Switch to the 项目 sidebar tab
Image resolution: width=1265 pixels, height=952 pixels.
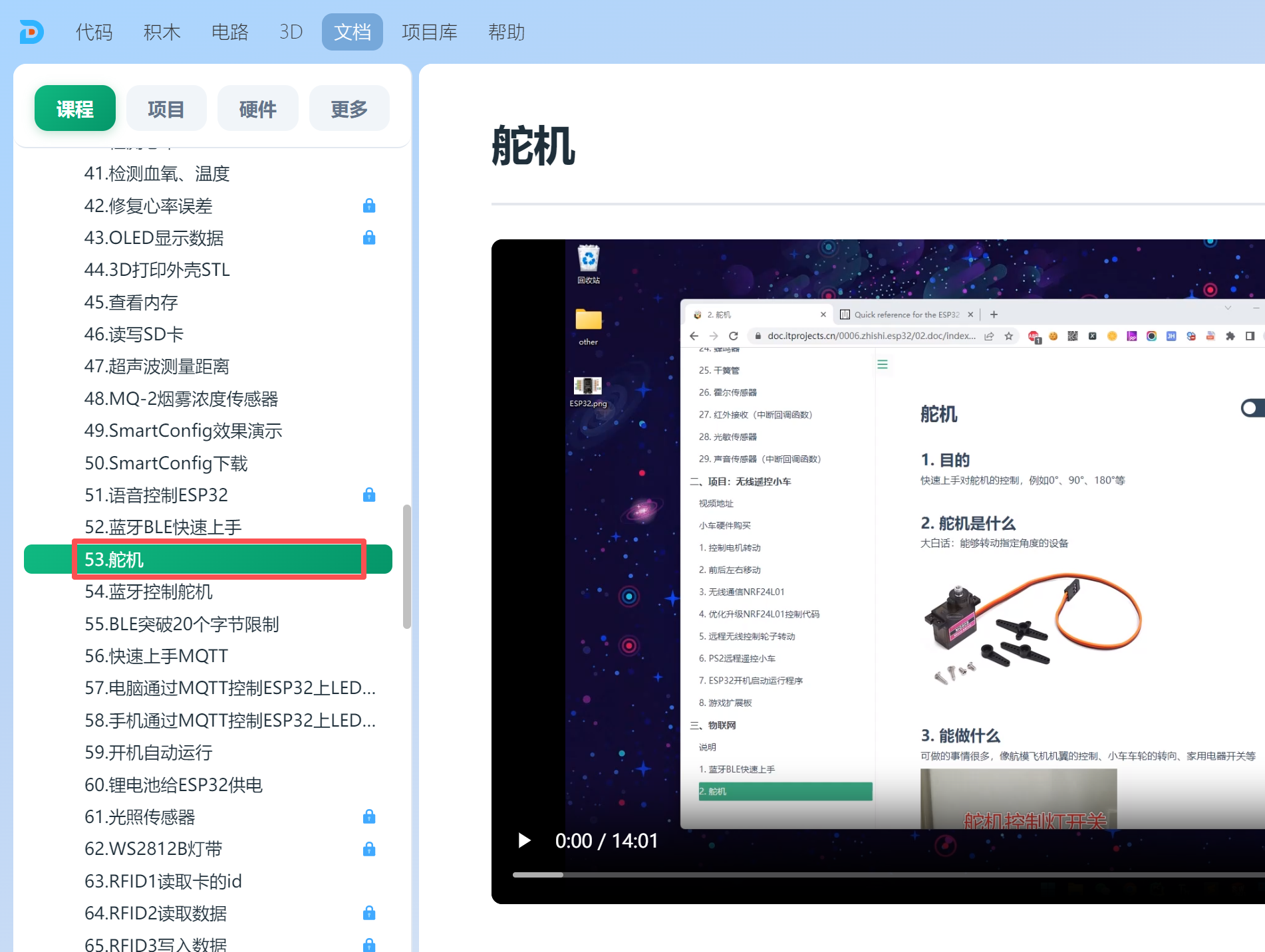pos(166,108)
